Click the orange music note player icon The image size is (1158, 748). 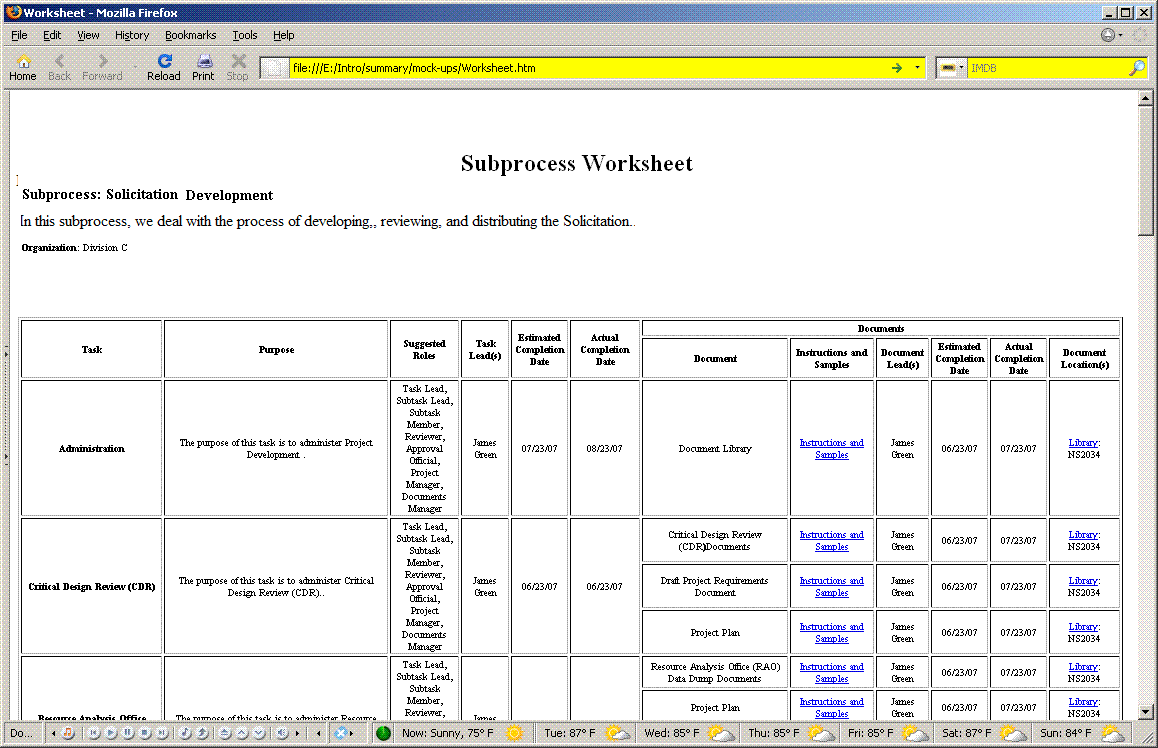coord(67,733)
